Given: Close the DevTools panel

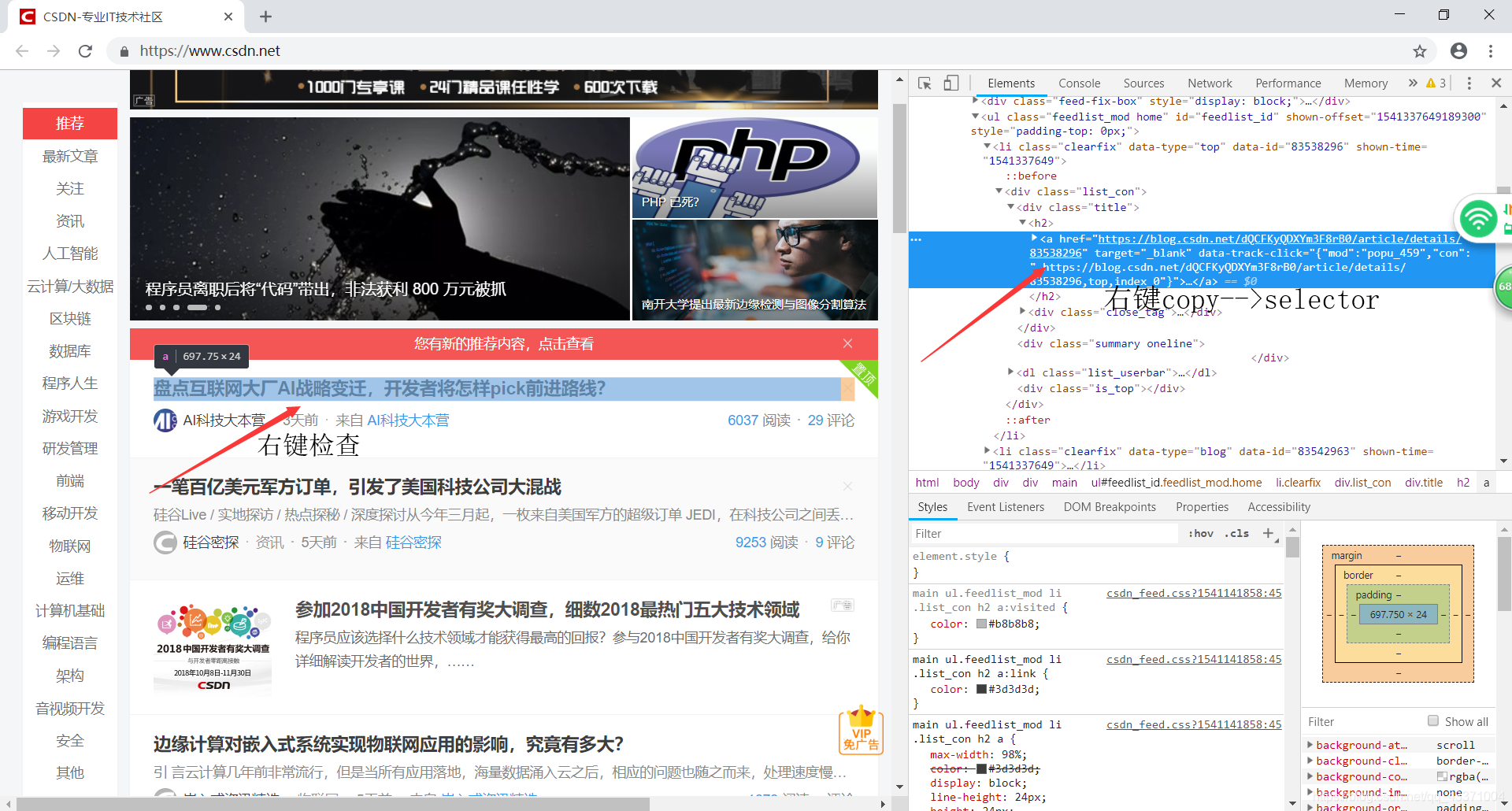Looking at the screenshot, I should [1496, 83].
